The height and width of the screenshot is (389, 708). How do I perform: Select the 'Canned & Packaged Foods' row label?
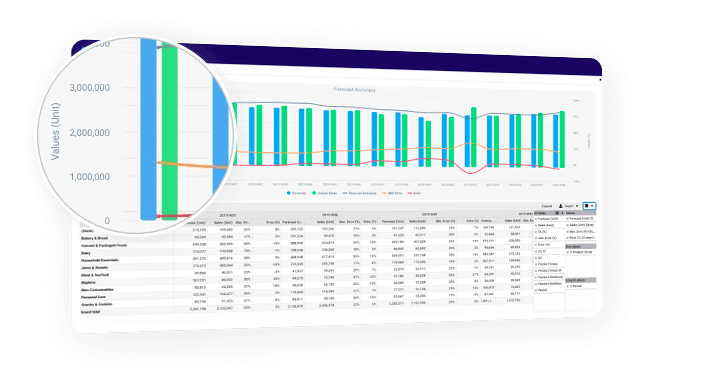[104, 245]
